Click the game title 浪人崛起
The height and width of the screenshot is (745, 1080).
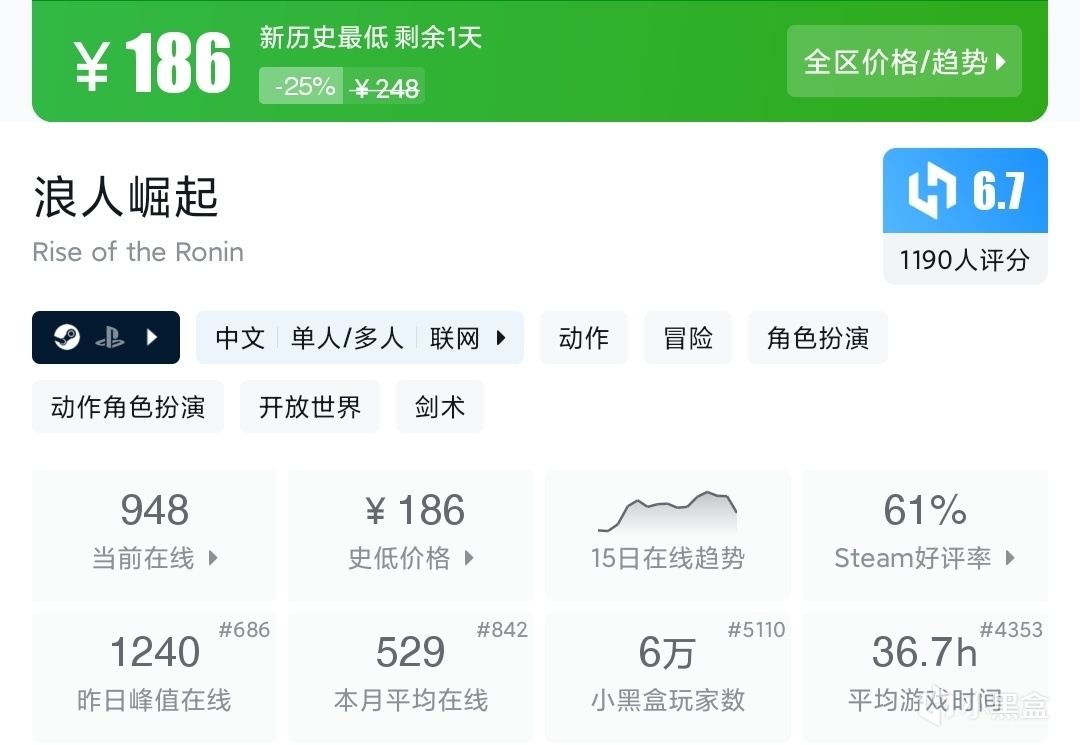click(126, 197)
